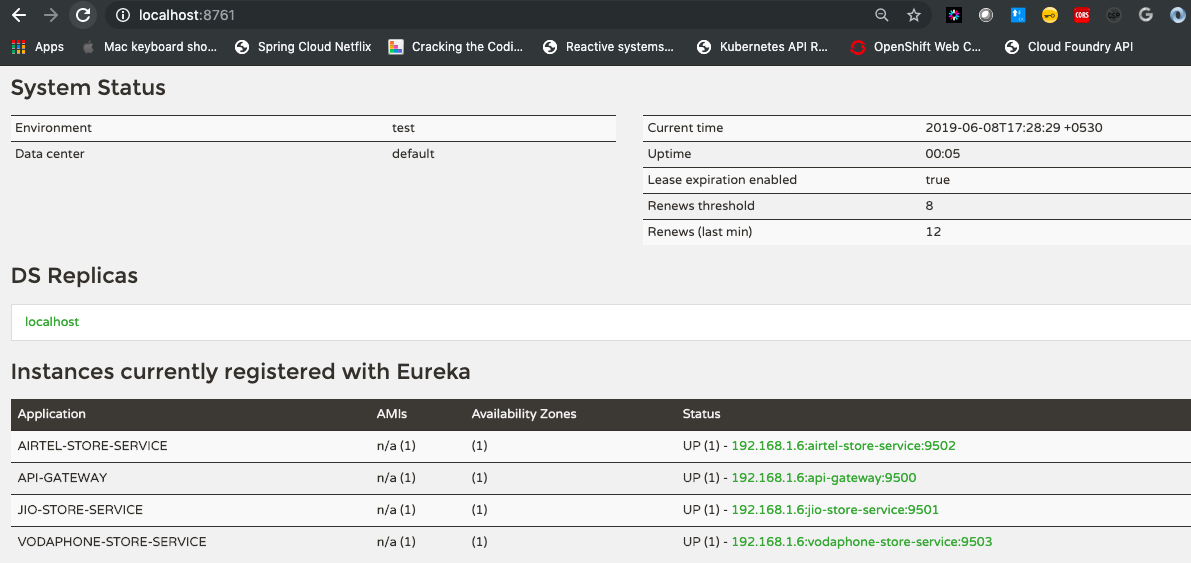
Task: Open the grey G extension icon
Action: [x=1145, y=14]
